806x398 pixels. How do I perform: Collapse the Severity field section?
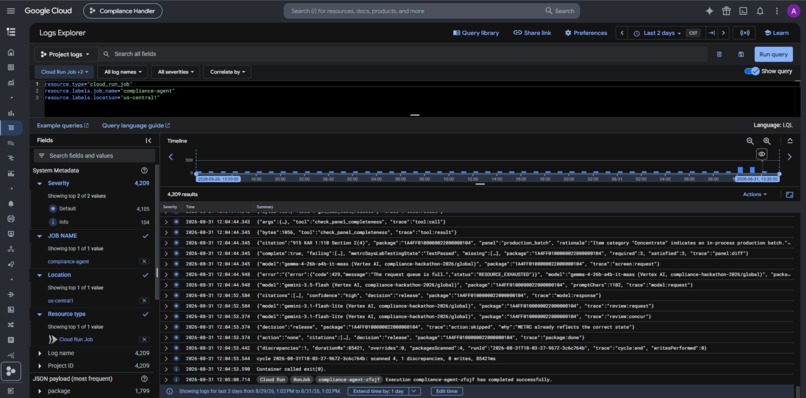40,183
